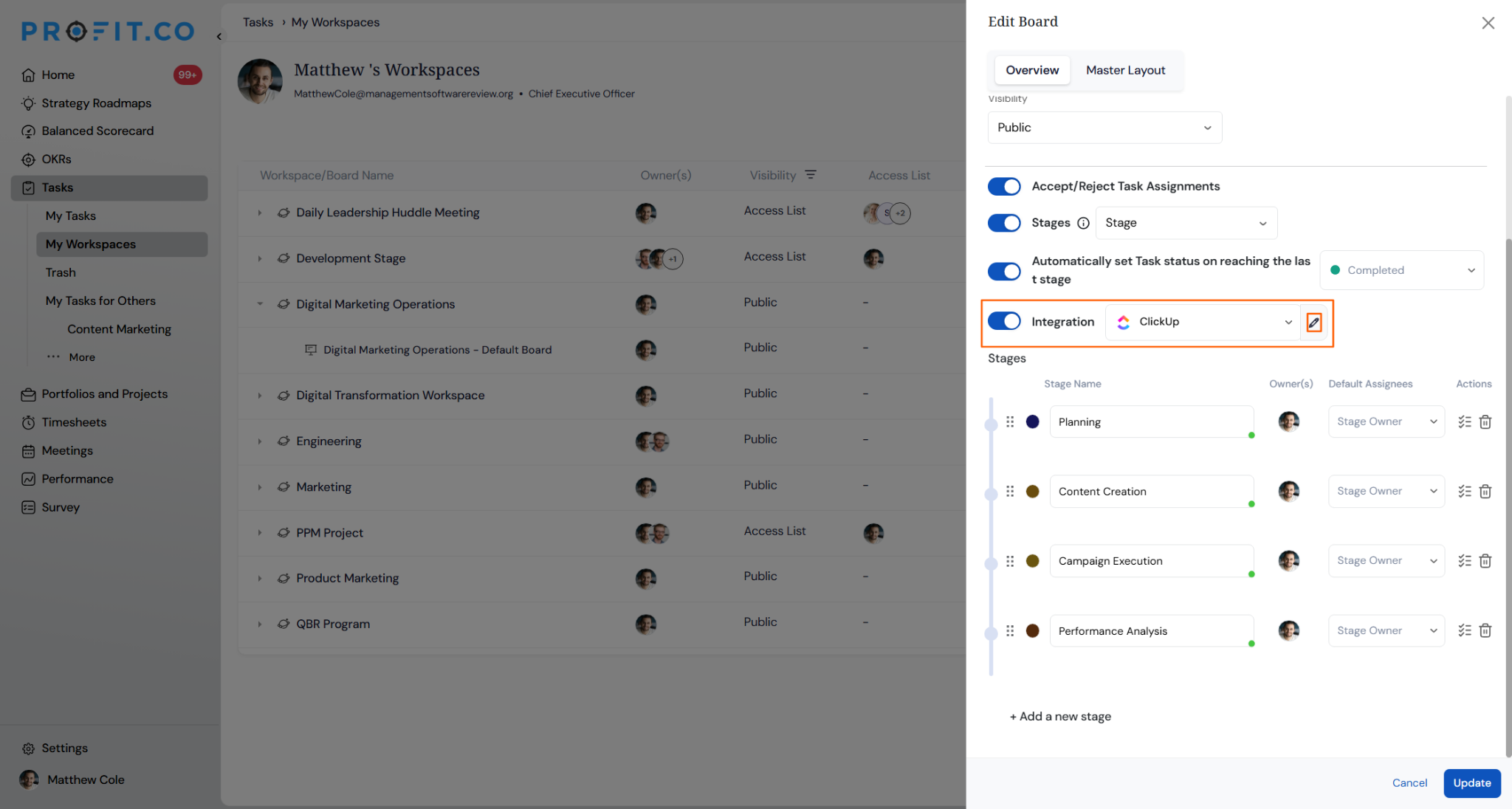Open checklist icon for Content Creation stage

coord(1465,491)
